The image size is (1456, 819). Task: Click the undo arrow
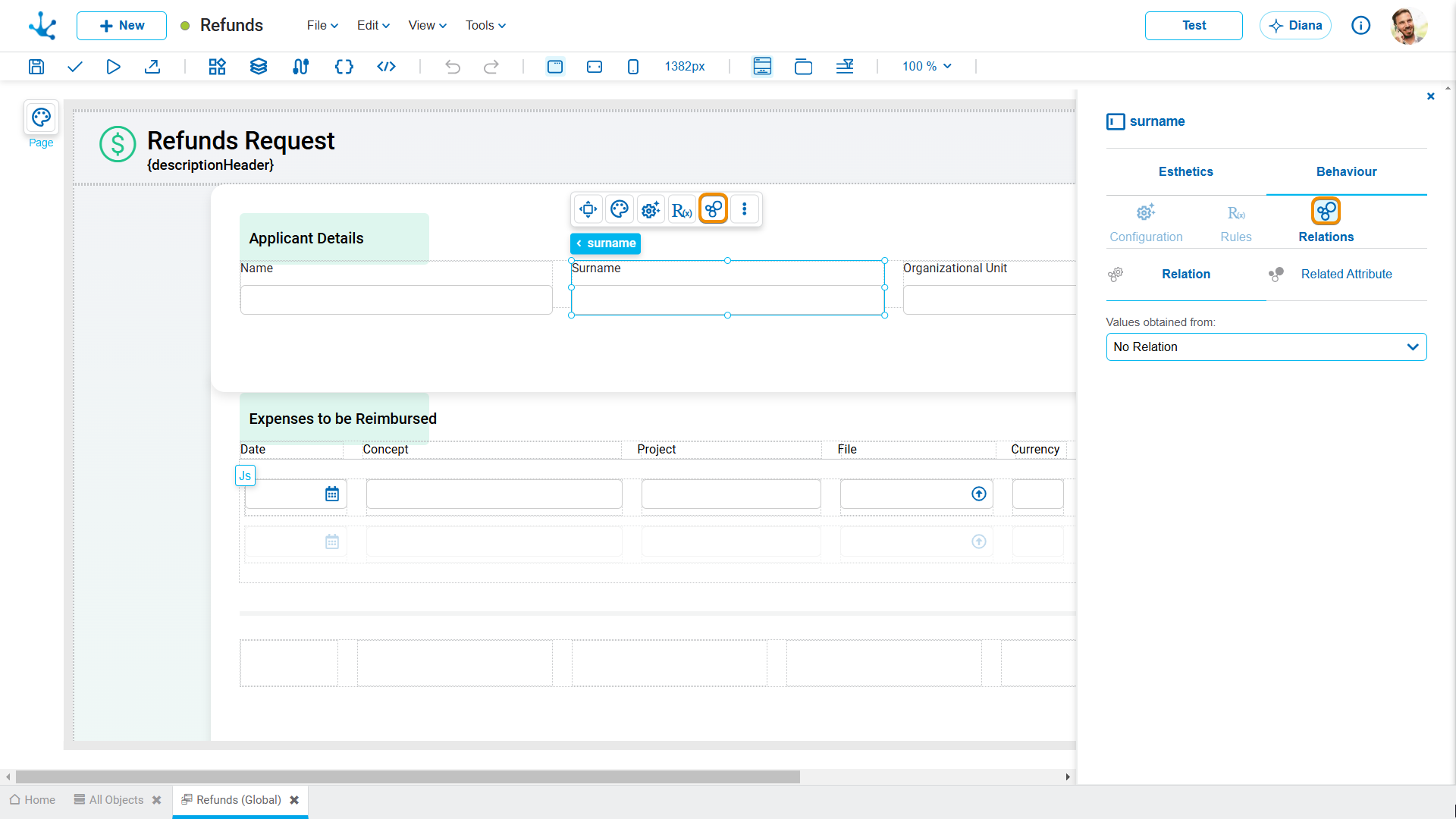(453, 67)
